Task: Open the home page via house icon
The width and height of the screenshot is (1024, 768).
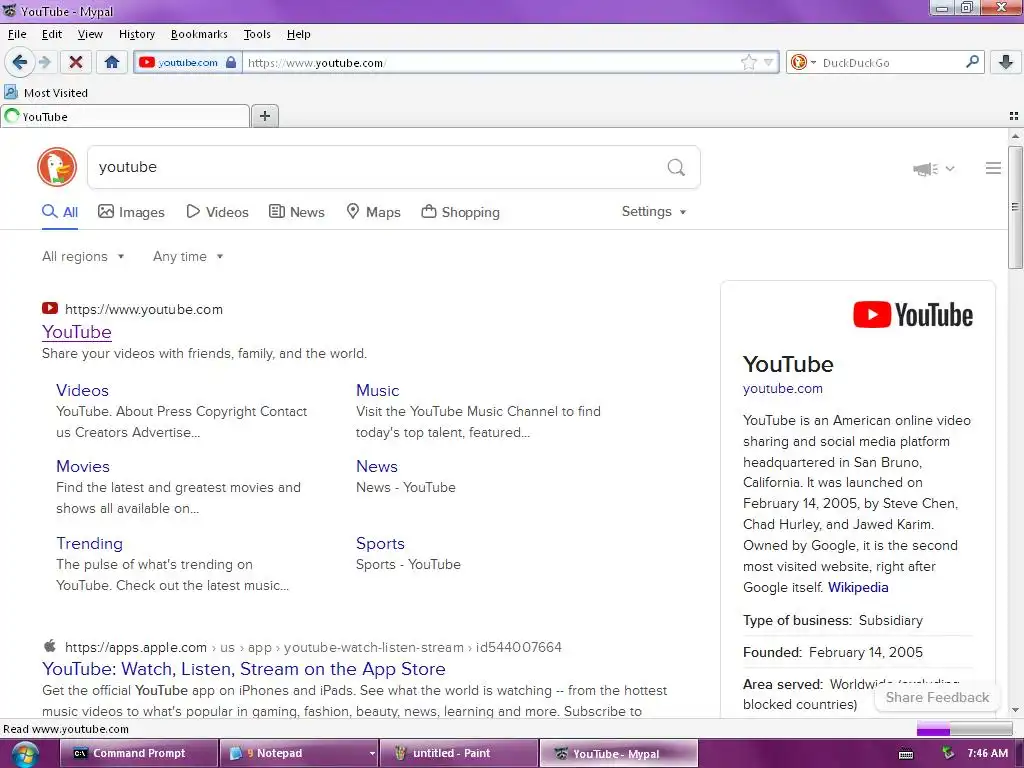Action: tap(112, 63)
